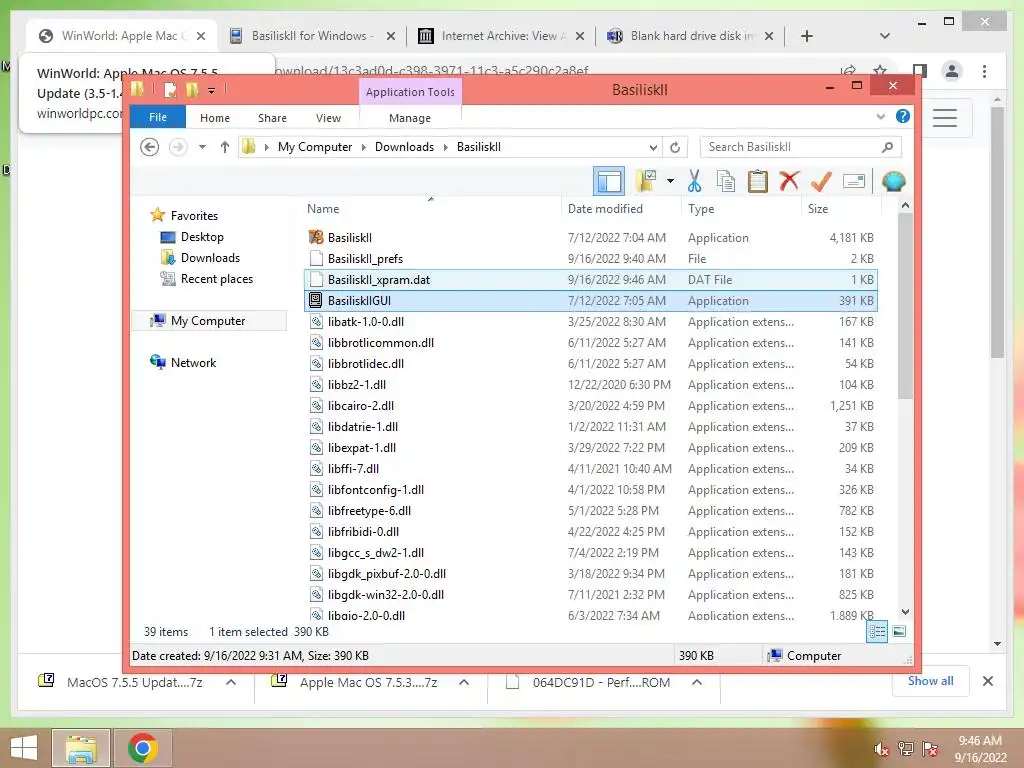Click the folder options toolbar icon
This screenshot has height=768, width=1024.
point(647,181)
